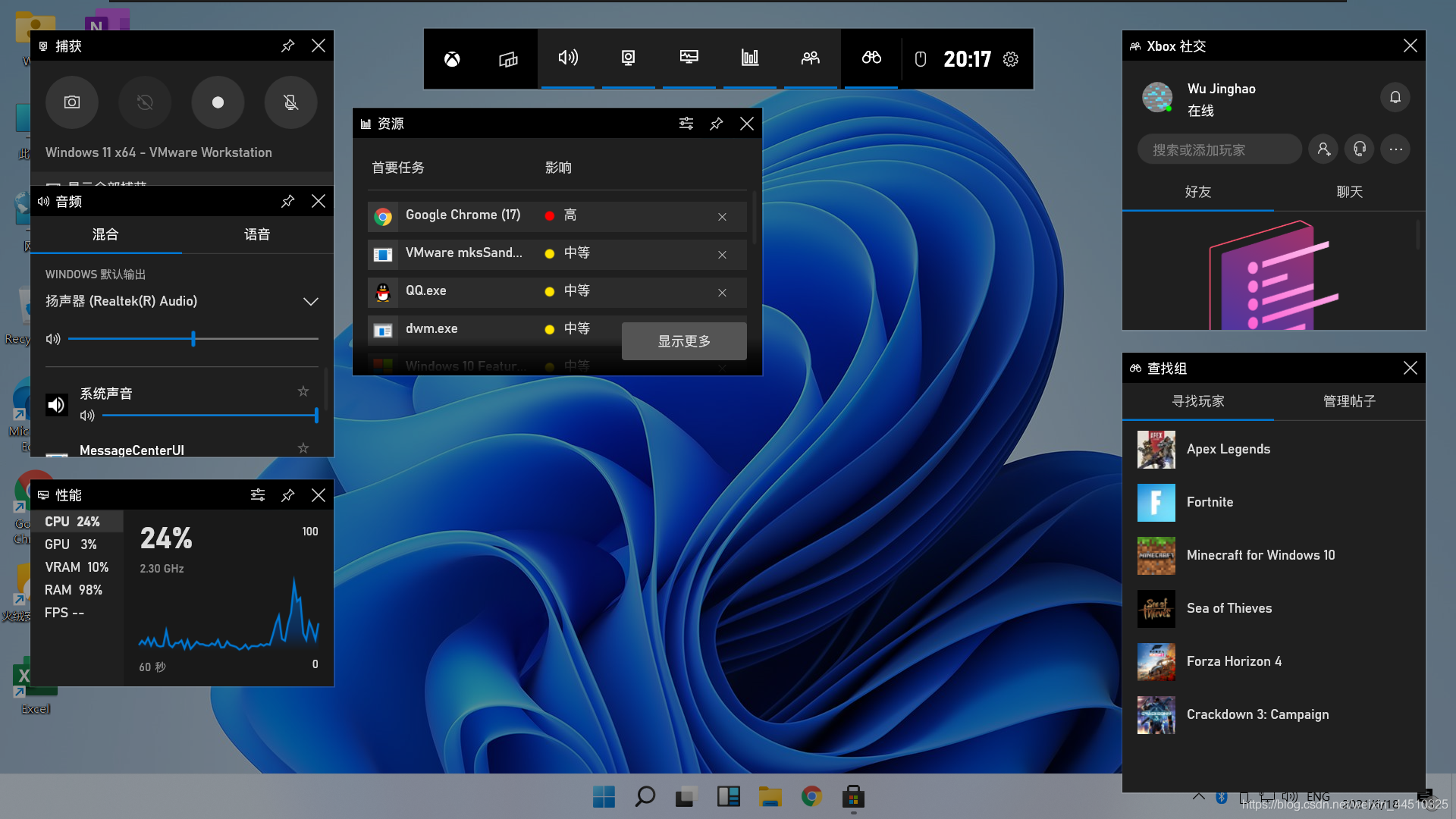Open the Xbox menu in the Game Bar

(452, 59)
